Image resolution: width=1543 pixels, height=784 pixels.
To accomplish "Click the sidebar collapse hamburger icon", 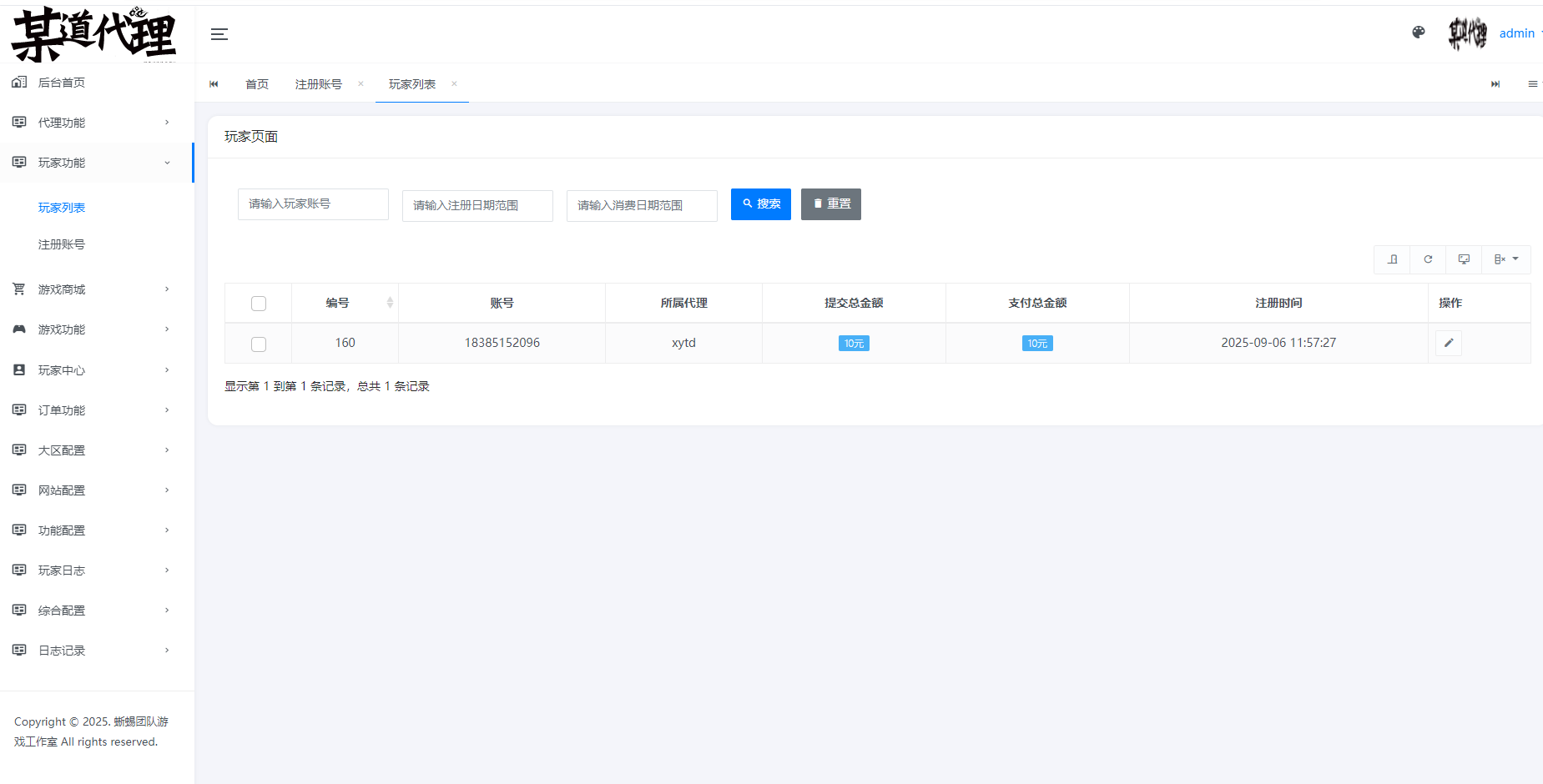I will 219,34.
